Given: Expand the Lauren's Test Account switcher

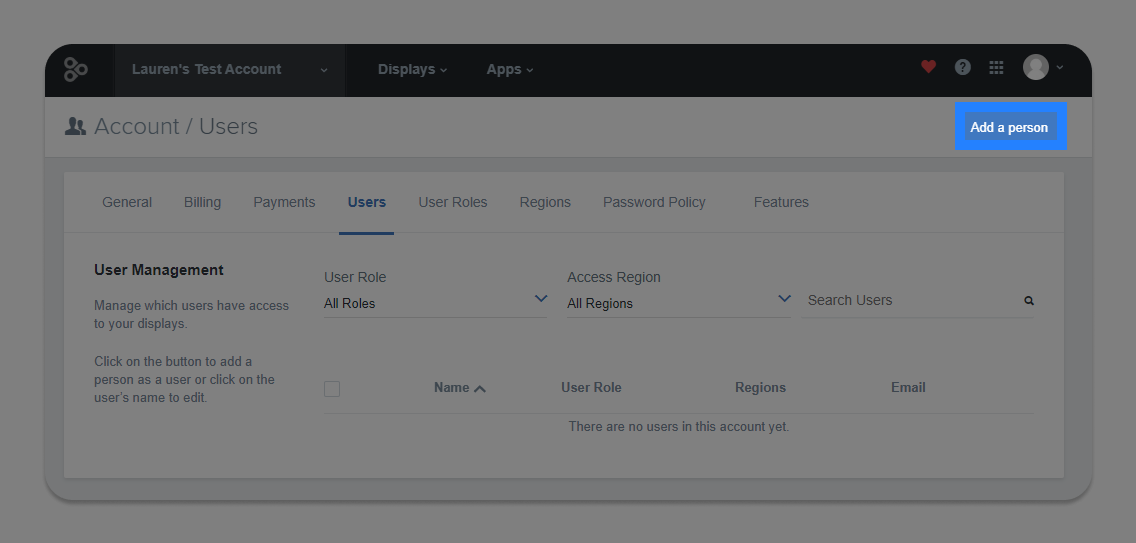Looking at the screenshot, I should pyautogui.click(x=230, y=70).
